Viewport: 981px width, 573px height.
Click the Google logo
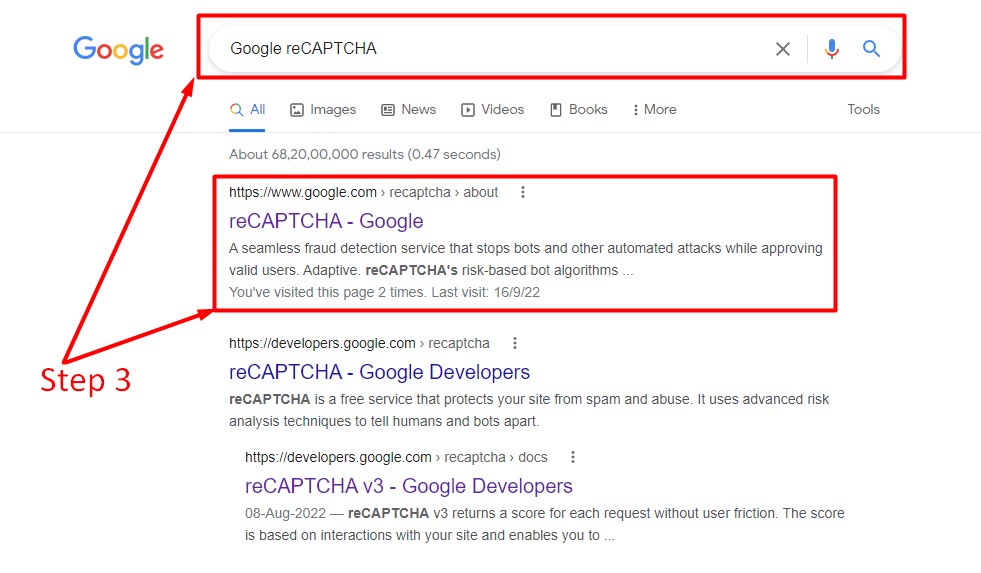[118, 49]
